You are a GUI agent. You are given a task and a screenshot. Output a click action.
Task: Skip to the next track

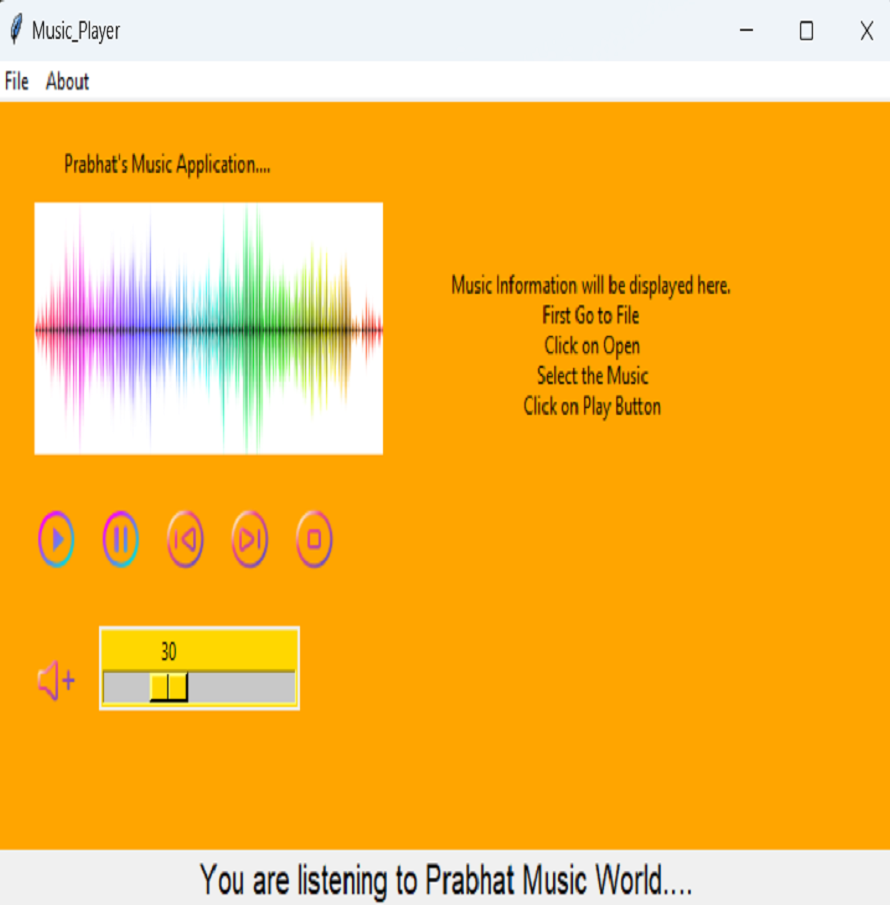click(250, 540)
